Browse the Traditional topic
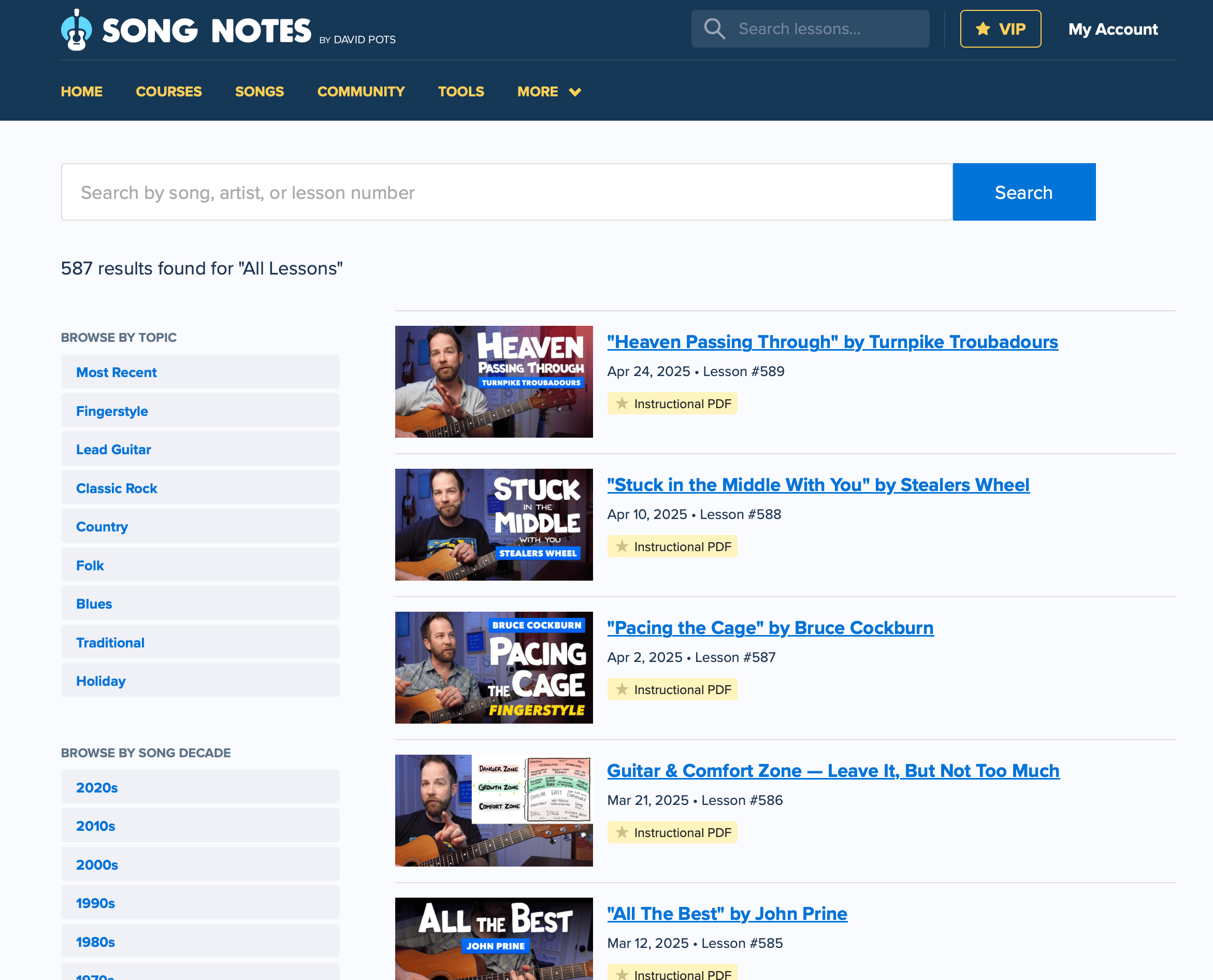Image resolution: width=1213 pixels, height=980 pixels. (200, 642)
